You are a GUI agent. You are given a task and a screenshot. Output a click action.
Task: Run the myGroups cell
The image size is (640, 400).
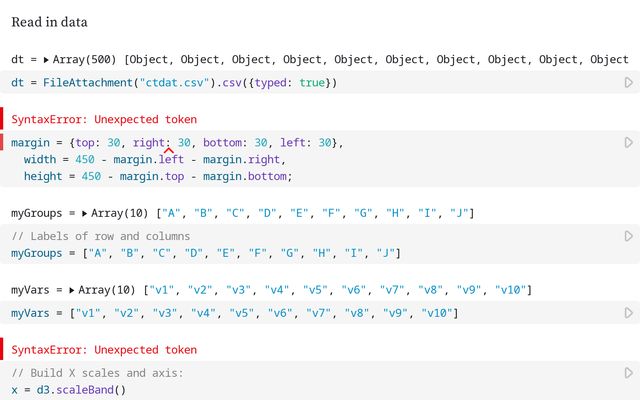tap(629, 236)
